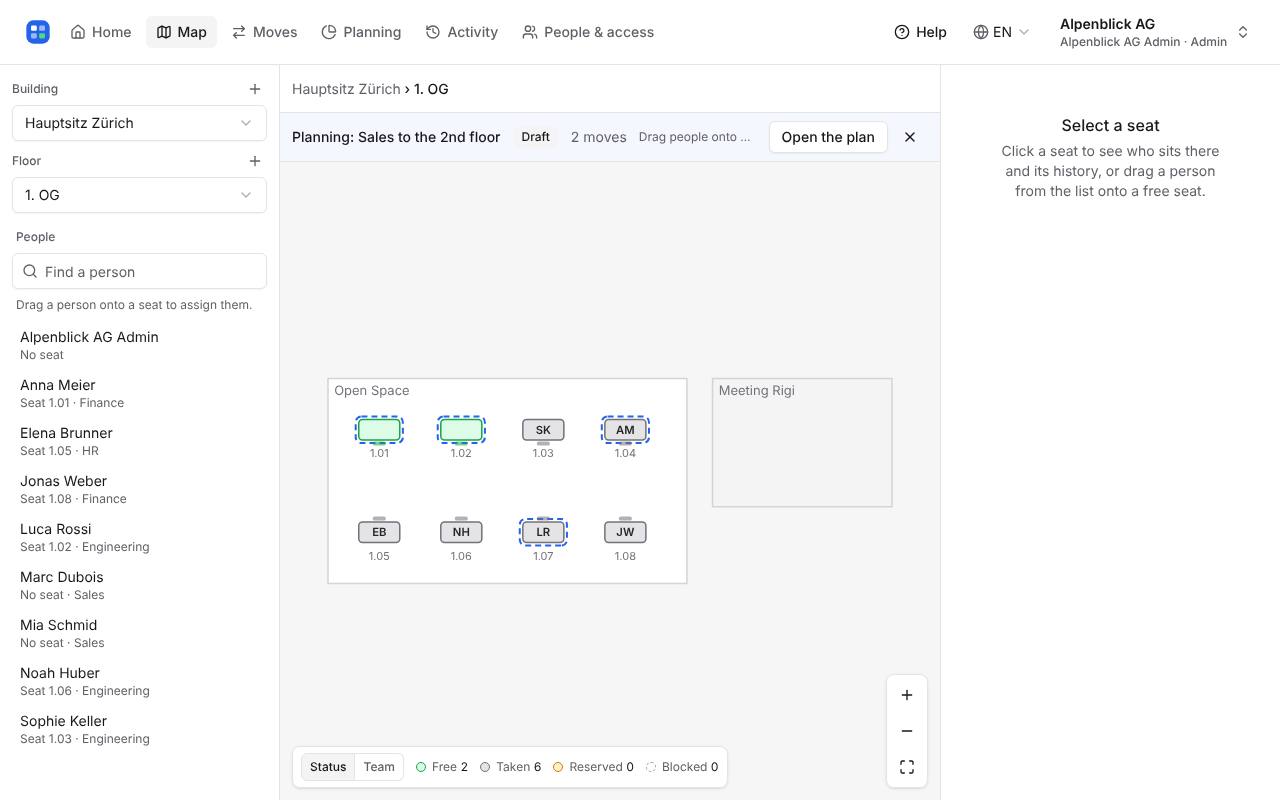Select Jonas Weber in the people list
The height and width of the screenshot is (800, 1280).
[139, 489]
